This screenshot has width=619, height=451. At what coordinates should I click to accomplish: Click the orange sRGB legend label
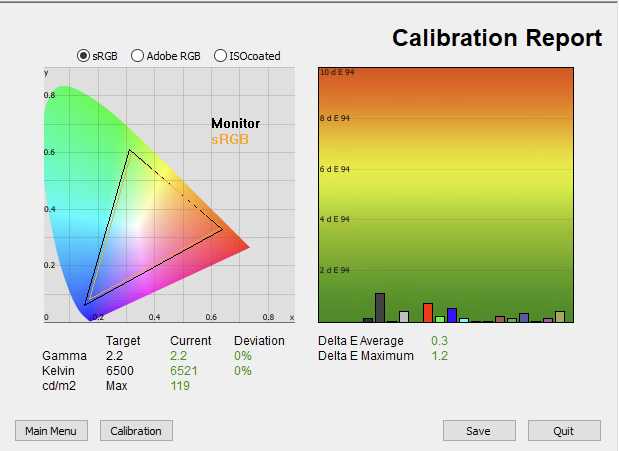point(230,139)
